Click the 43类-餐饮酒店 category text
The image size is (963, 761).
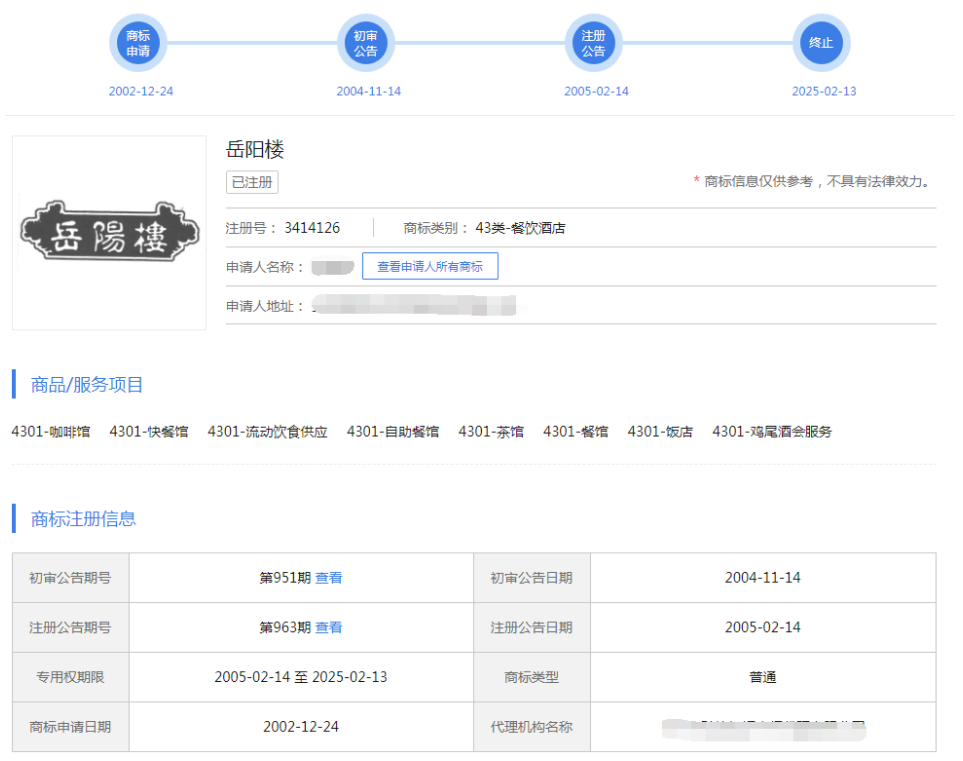point(520,228)
